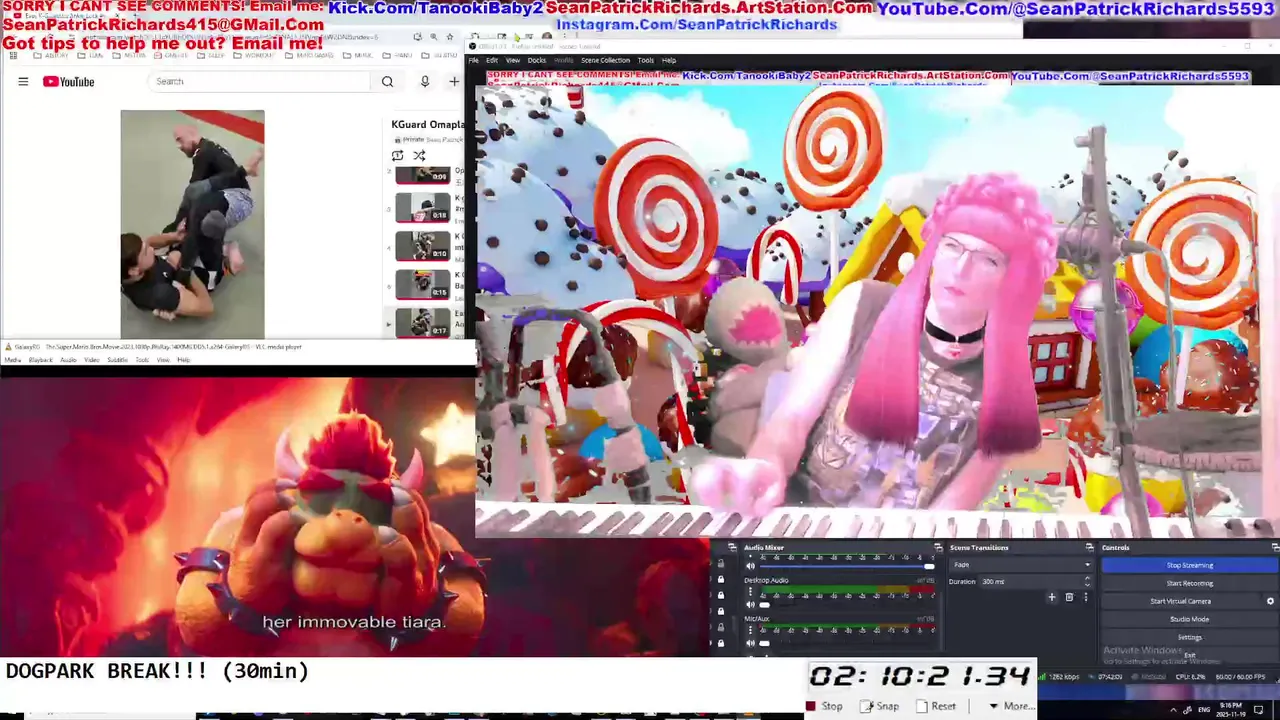Mute the Desktop Audio speaker icon
The width and height of the screenshot is (1280, 720).
click(x=750, y=604)
